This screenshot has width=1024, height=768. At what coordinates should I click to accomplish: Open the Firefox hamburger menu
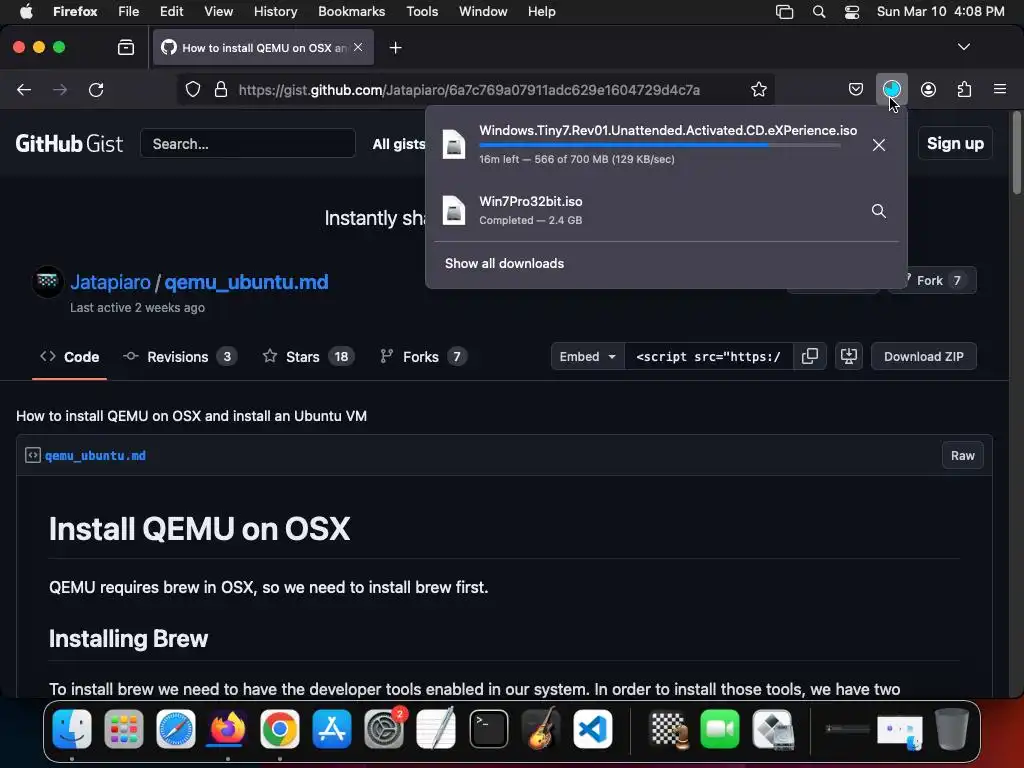pyautogui.click(x=999, y=89)
